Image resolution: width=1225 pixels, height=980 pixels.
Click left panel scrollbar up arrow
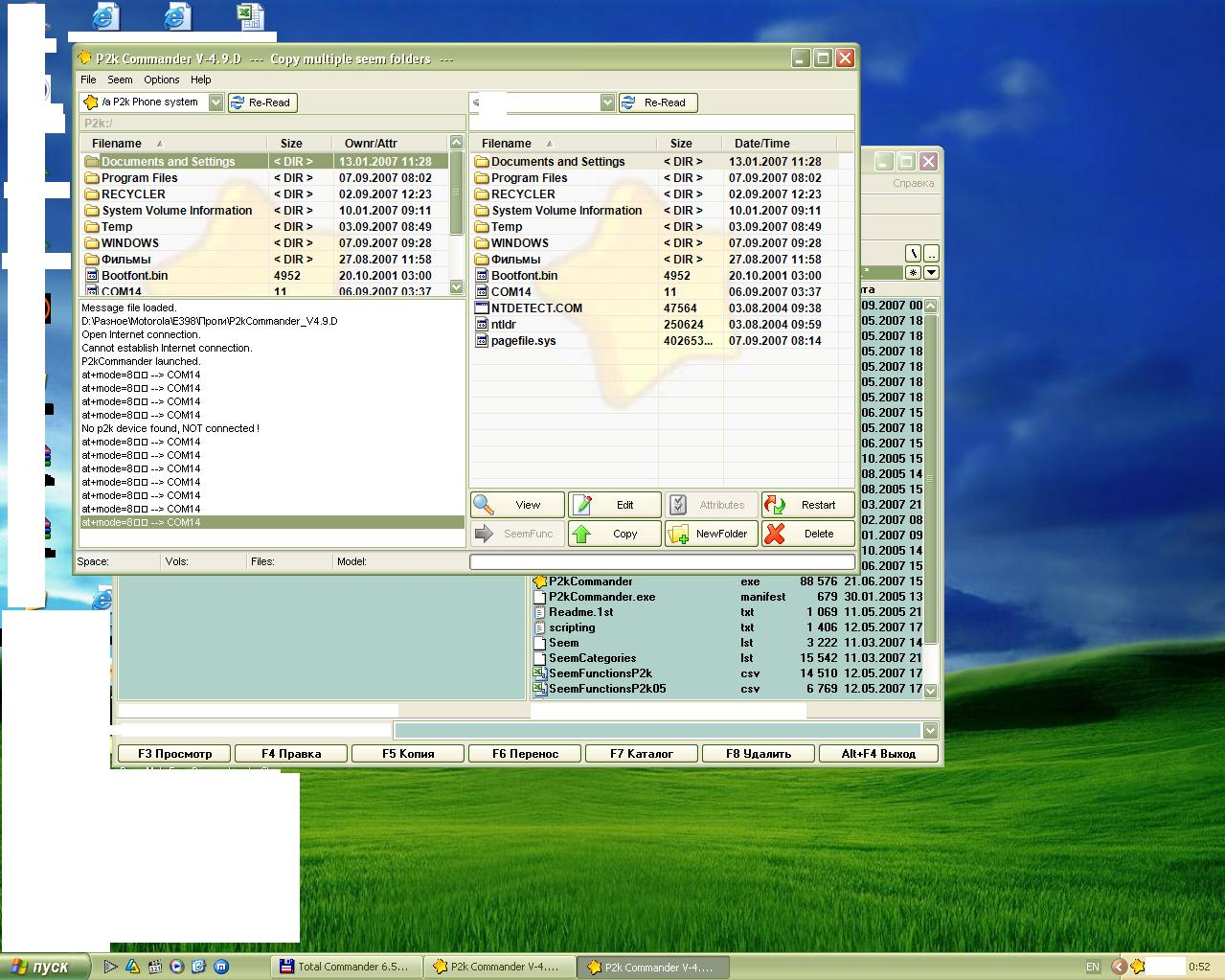point(457,143)
